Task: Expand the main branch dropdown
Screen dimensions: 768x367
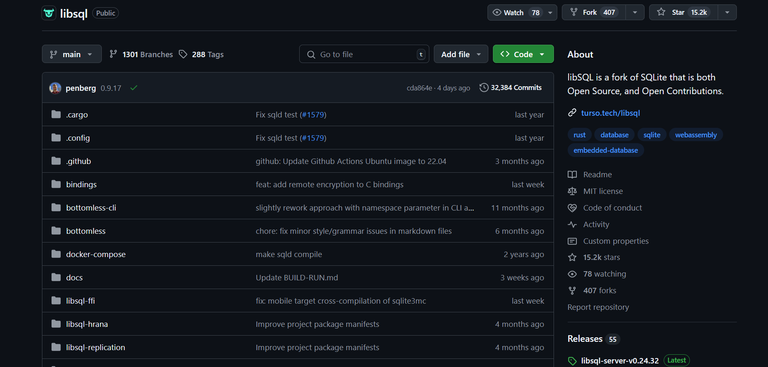Action: (x=72, y=54)
